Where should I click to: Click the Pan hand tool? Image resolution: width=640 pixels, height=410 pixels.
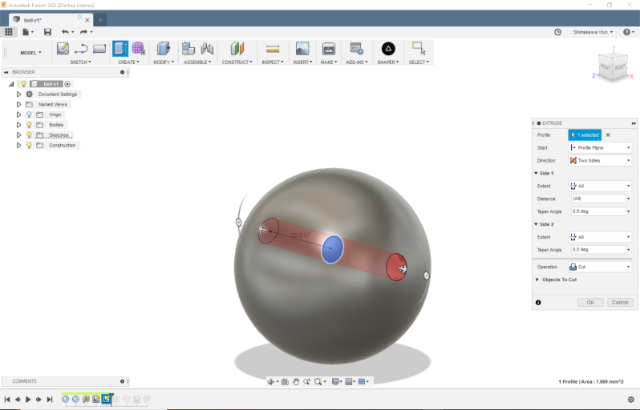[296, 382]
